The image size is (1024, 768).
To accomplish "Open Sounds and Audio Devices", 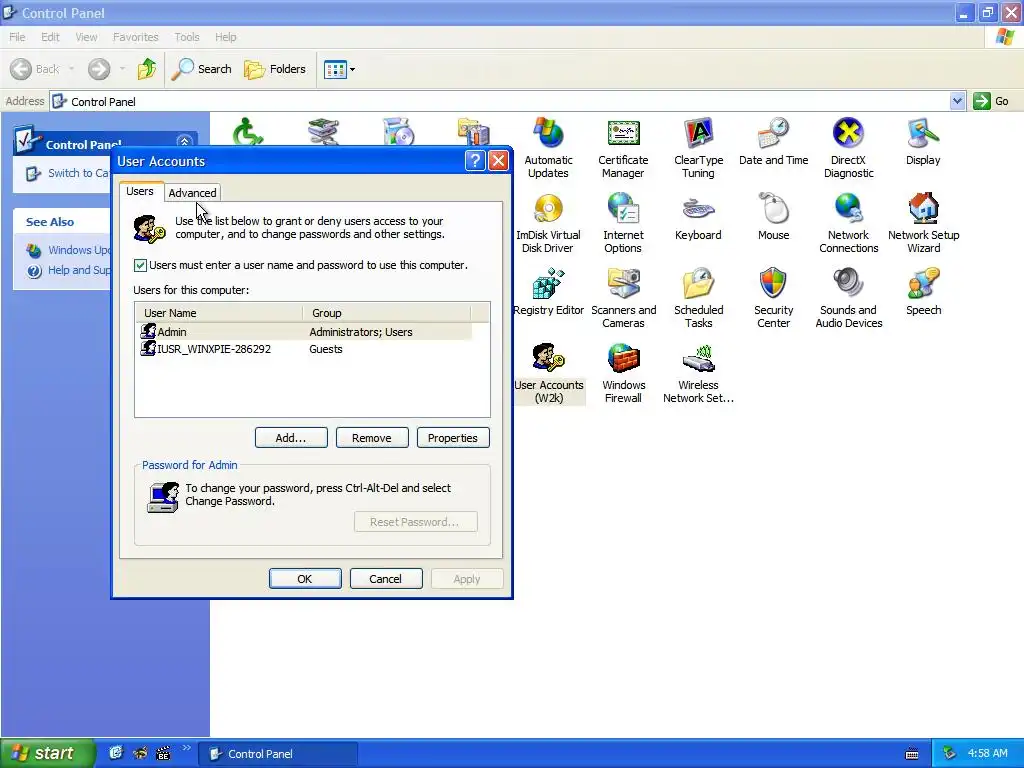I will tap(848, 298).
